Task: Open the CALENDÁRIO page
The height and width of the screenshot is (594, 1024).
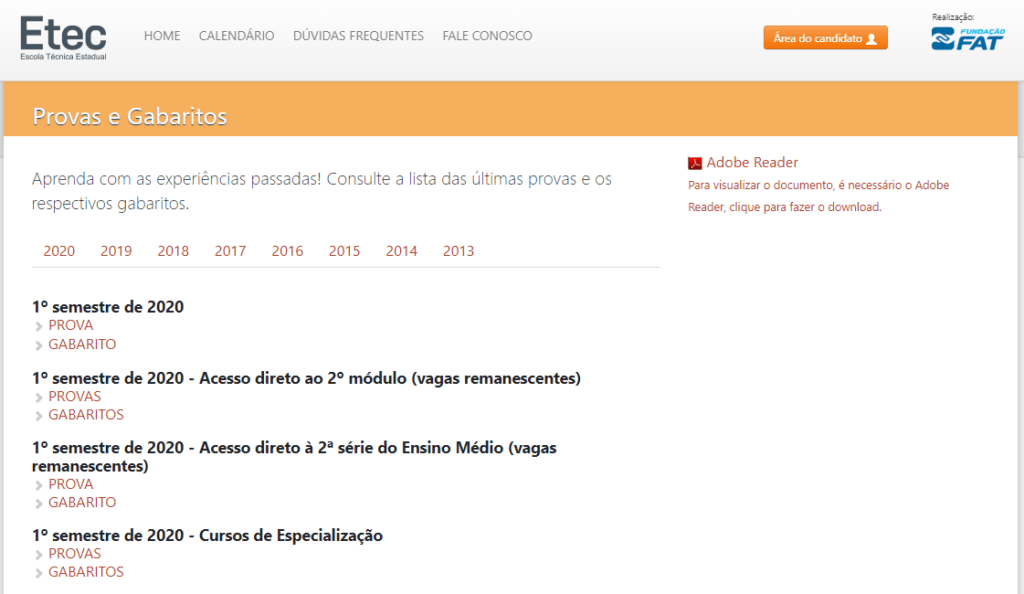Action: [x=236, y=36]
